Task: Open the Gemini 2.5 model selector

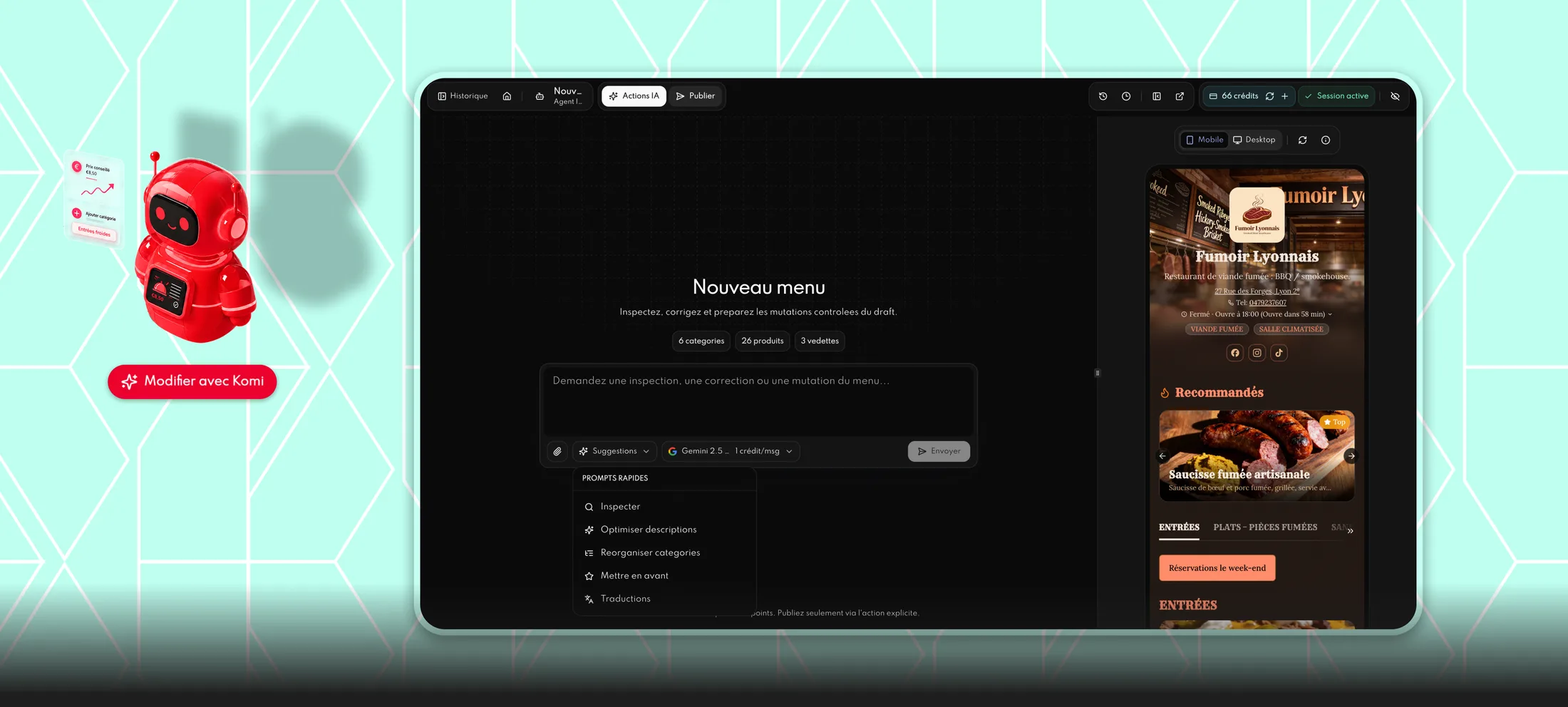Action: click(x=731, y=451)
